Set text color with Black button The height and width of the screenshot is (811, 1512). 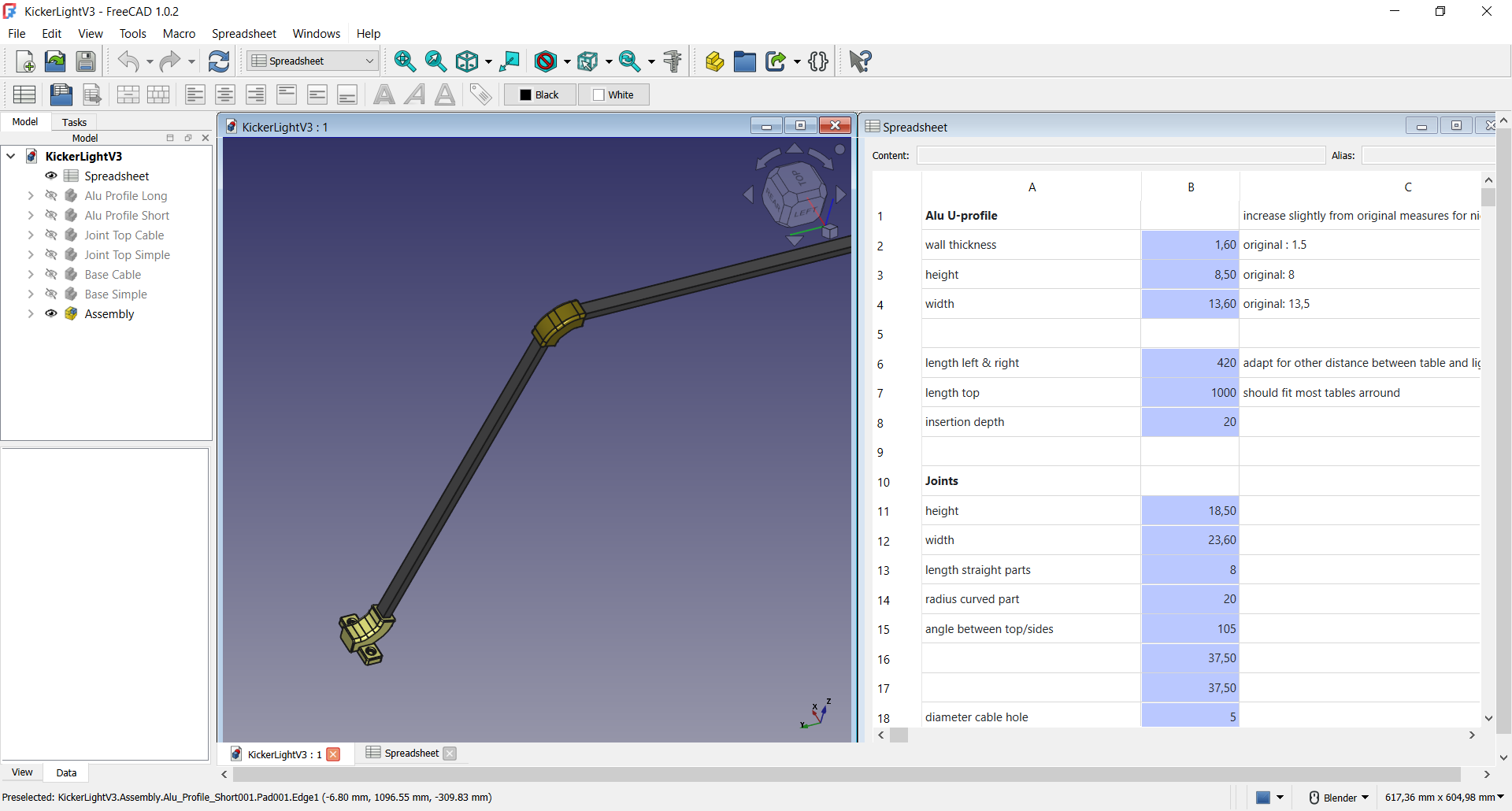(539, 94)
